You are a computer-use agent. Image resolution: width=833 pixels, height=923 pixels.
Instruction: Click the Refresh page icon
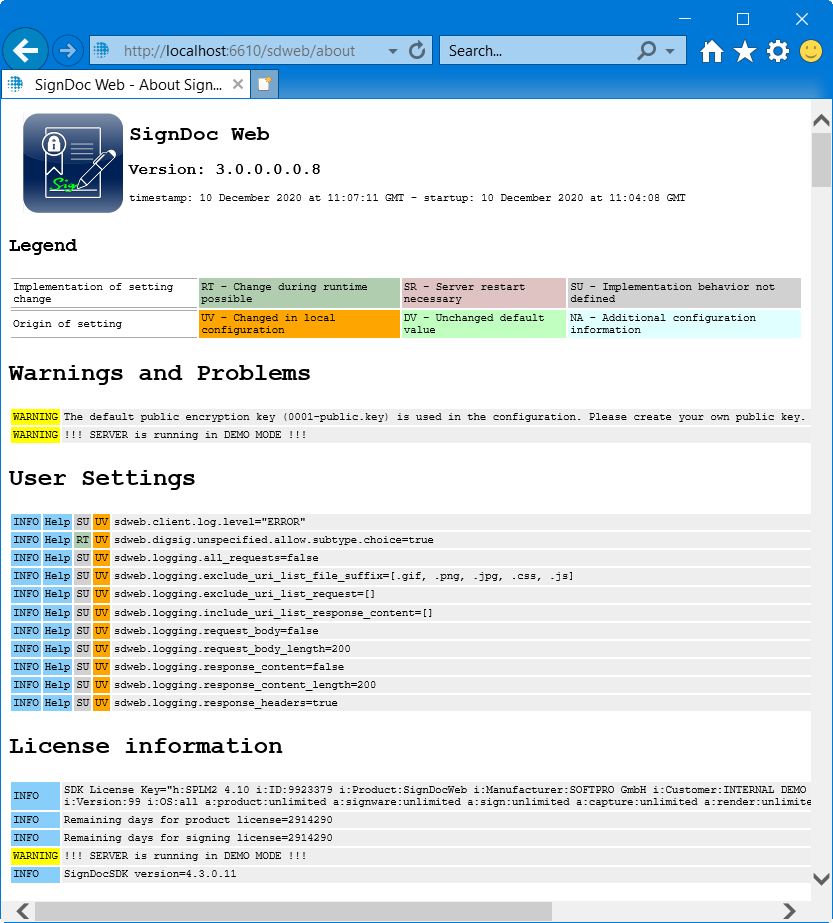(x=418, y=50)
